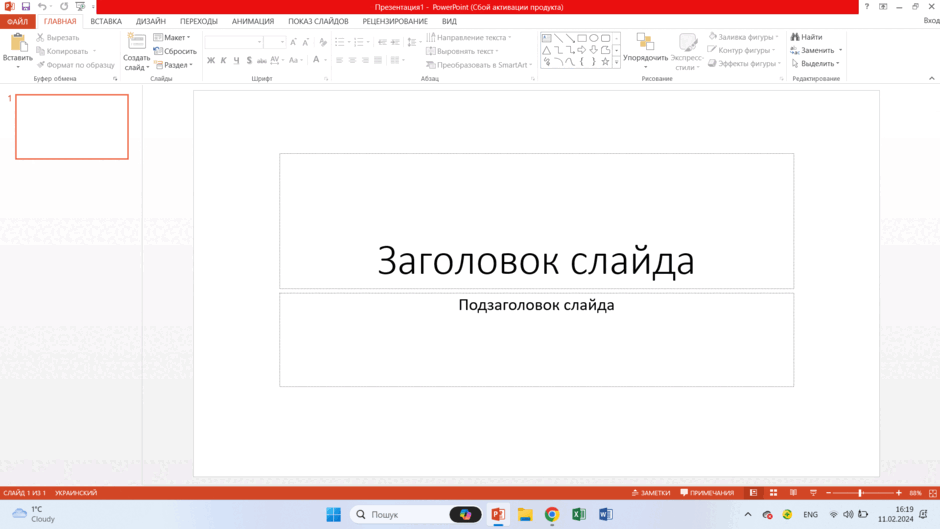Clear all formatting icon
Screen dimensions: 940x529
[x=323, y=42]
